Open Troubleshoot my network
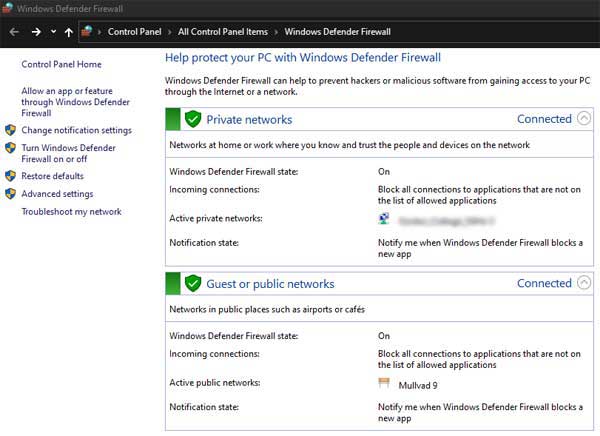The image size is (600, 436). coord(71,212)
